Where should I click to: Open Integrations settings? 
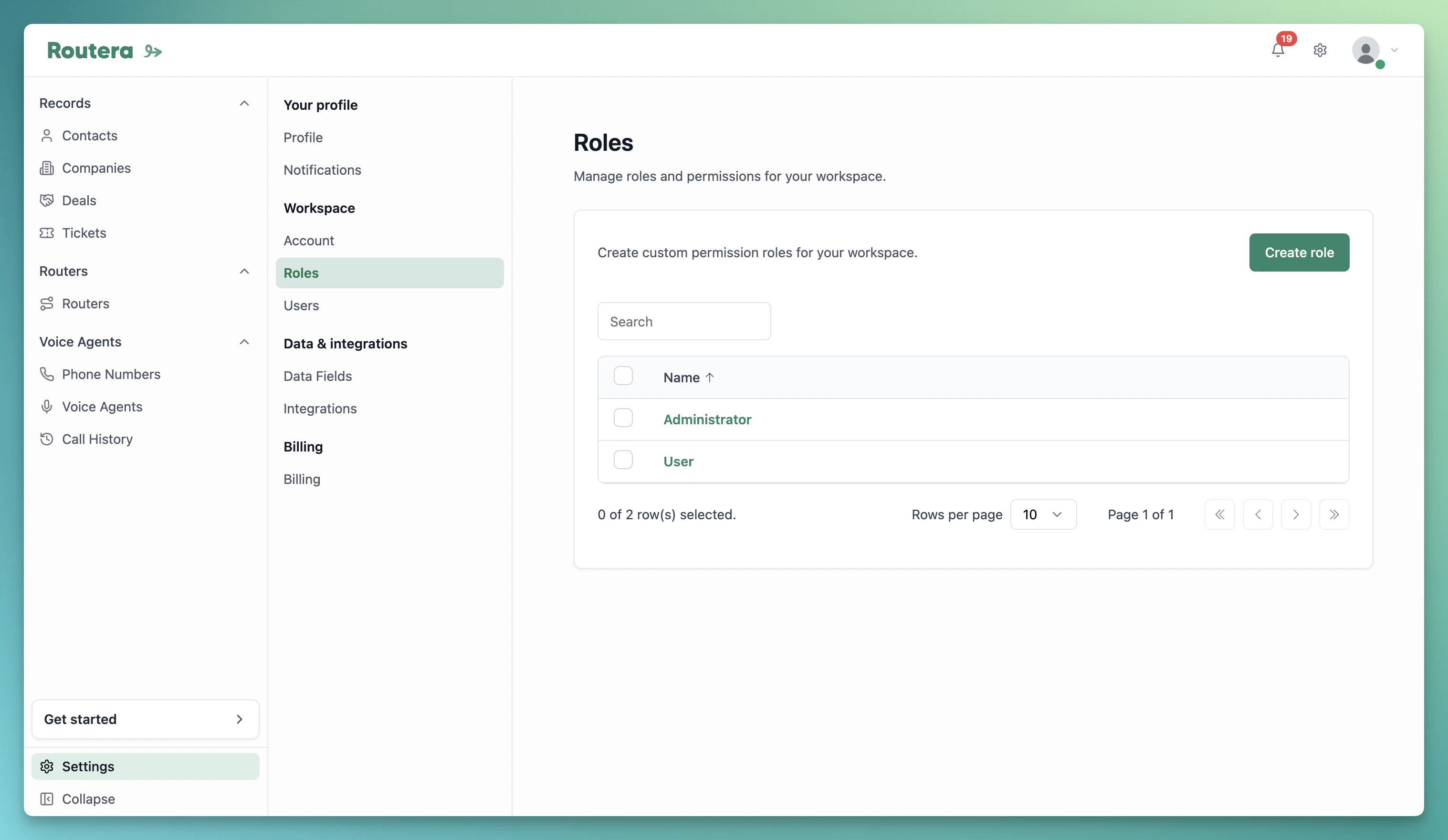320,409
